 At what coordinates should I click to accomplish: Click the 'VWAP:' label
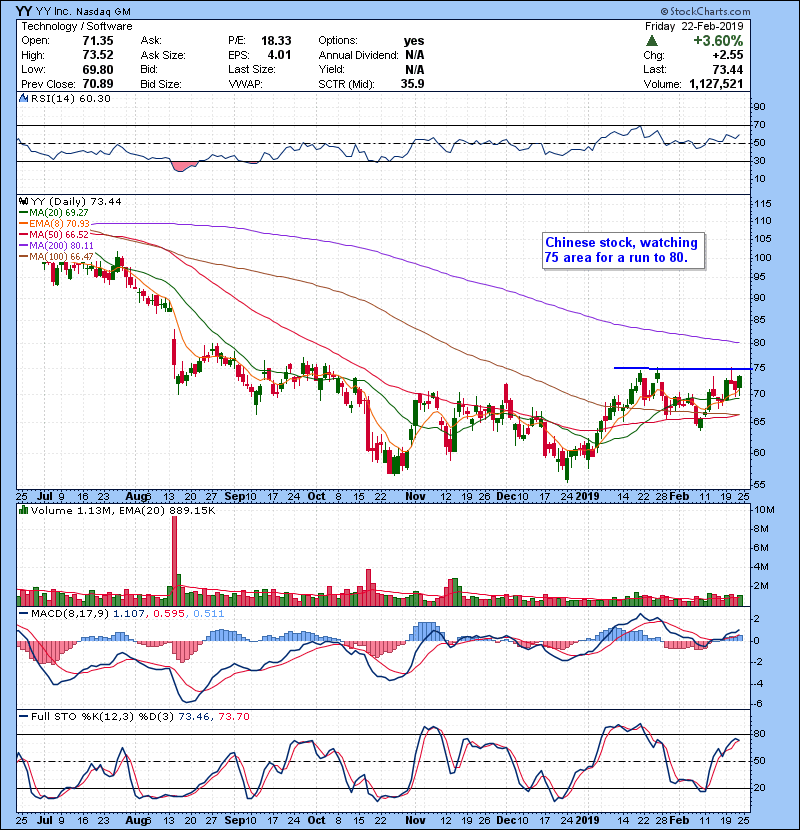(x=246, y=84)
